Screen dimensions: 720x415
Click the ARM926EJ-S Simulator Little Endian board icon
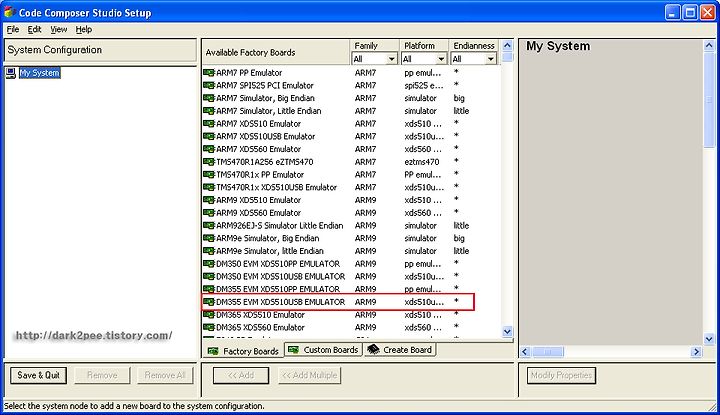tap(208, 225)
